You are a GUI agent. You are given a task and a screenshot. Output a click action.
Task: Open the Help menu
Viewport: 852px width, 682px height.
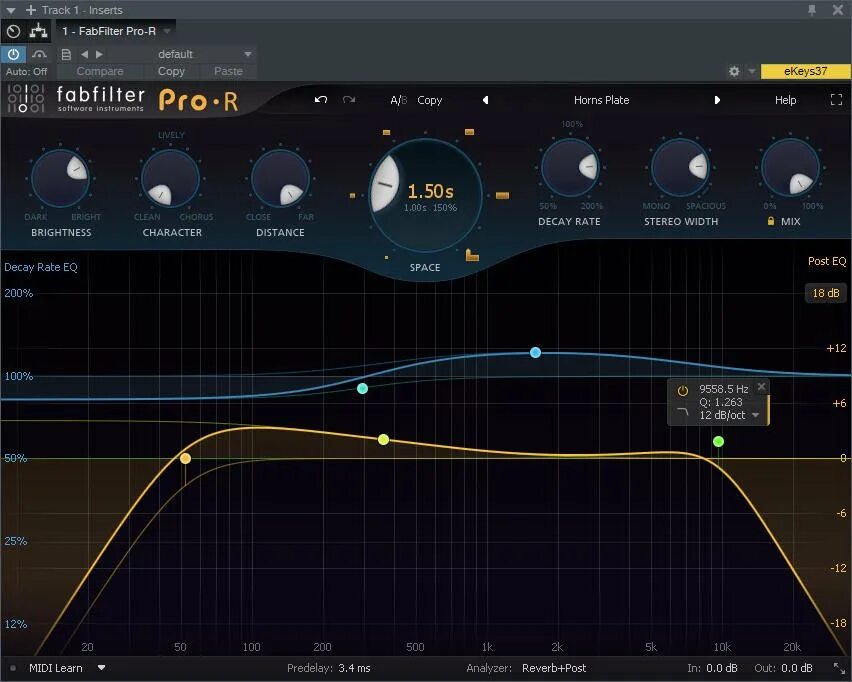[x=785, y=100]
